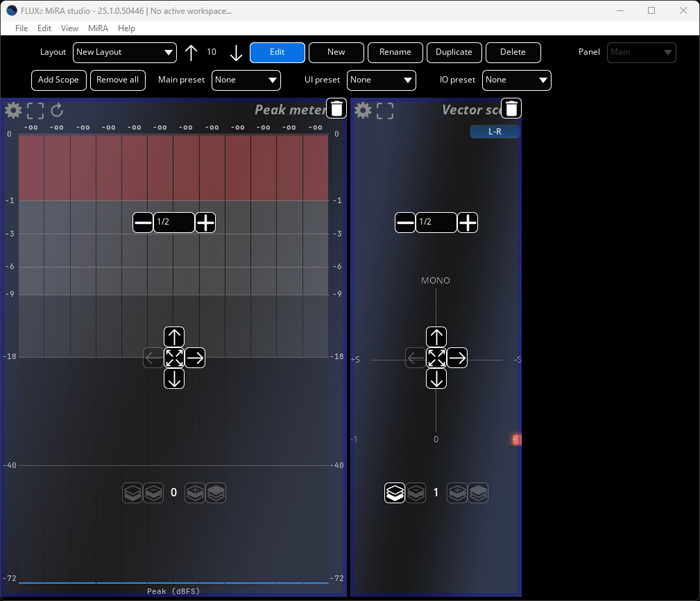Decrease layout value with down arrow

[x=236, y=53]
